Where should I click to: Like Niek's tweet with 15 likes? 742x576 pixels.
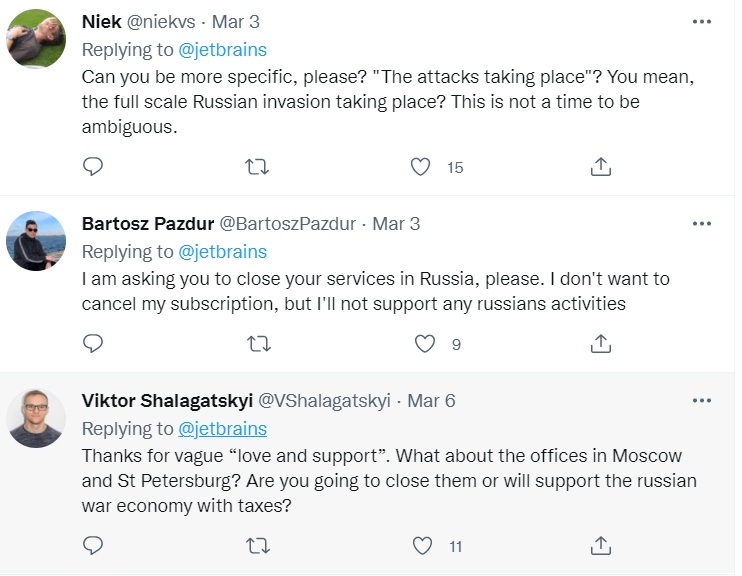[420, 167]
